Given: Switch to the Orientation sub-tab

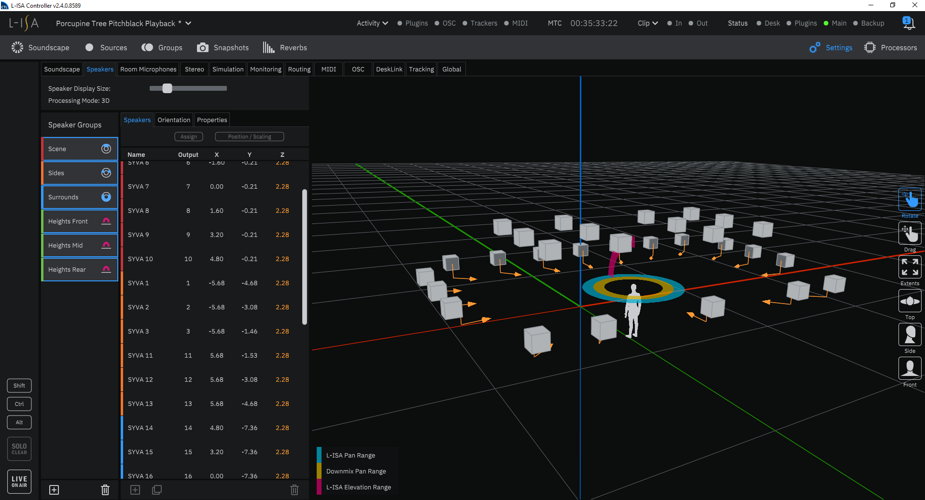Looking at the screenshot, I should click(173, 120).
